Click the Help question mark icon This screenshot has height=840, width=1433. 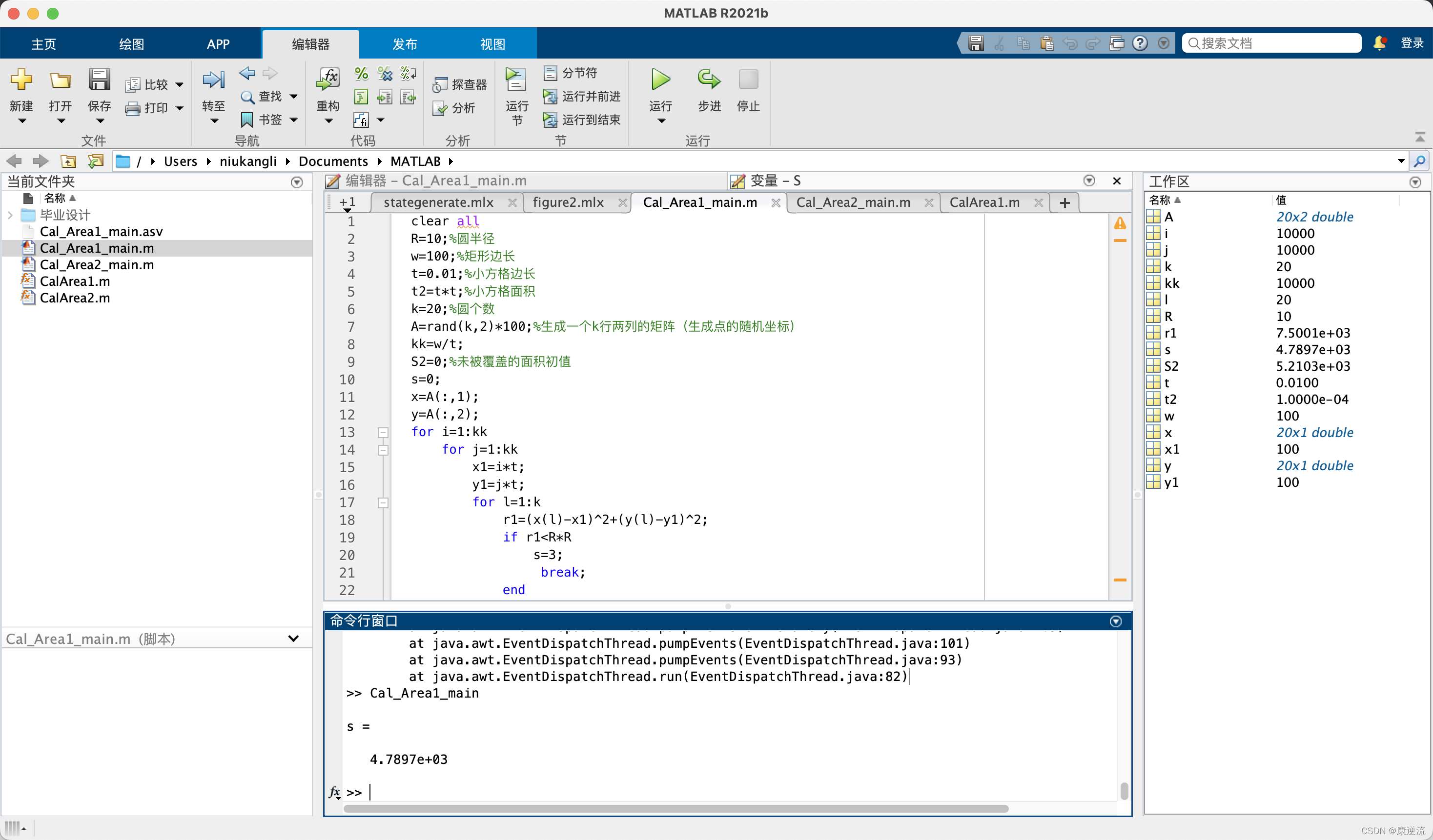tap(1140, 43)
